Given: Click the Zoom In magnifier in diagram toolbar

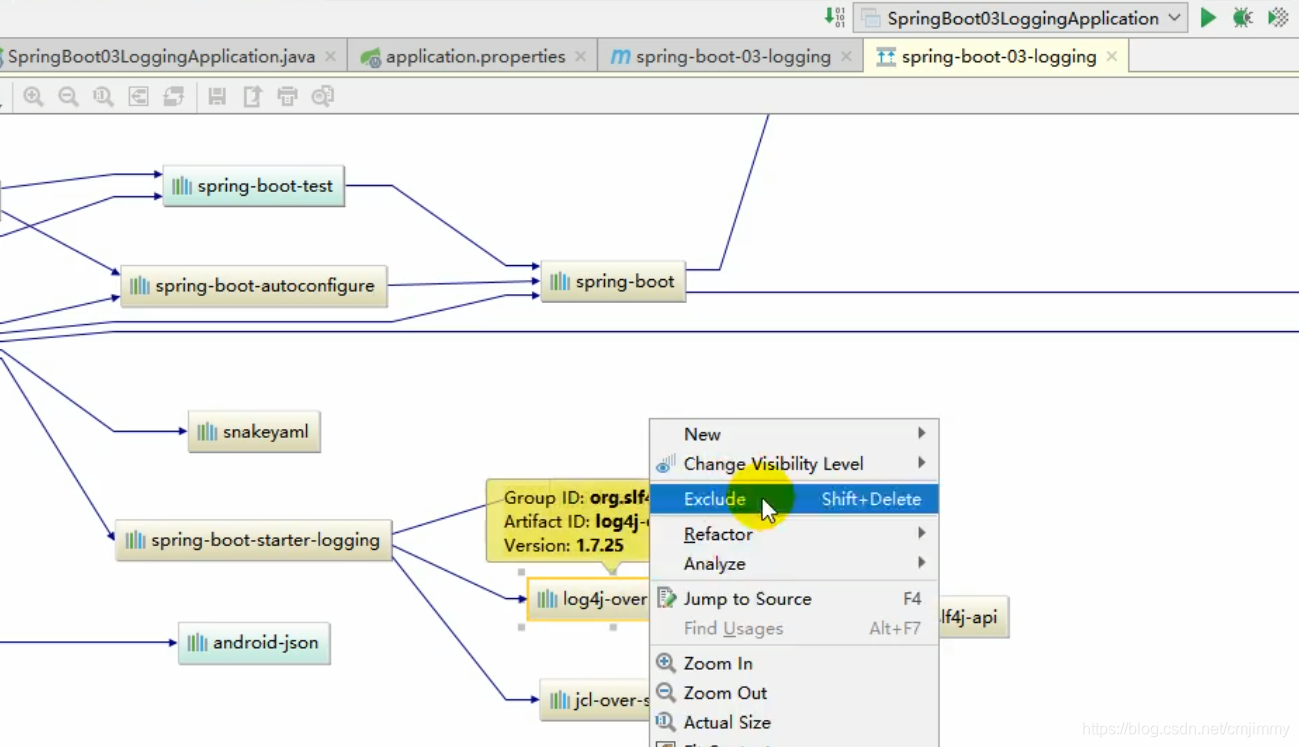Looking at the screenshot, I should pyautogui.click(x=33, y=97).
